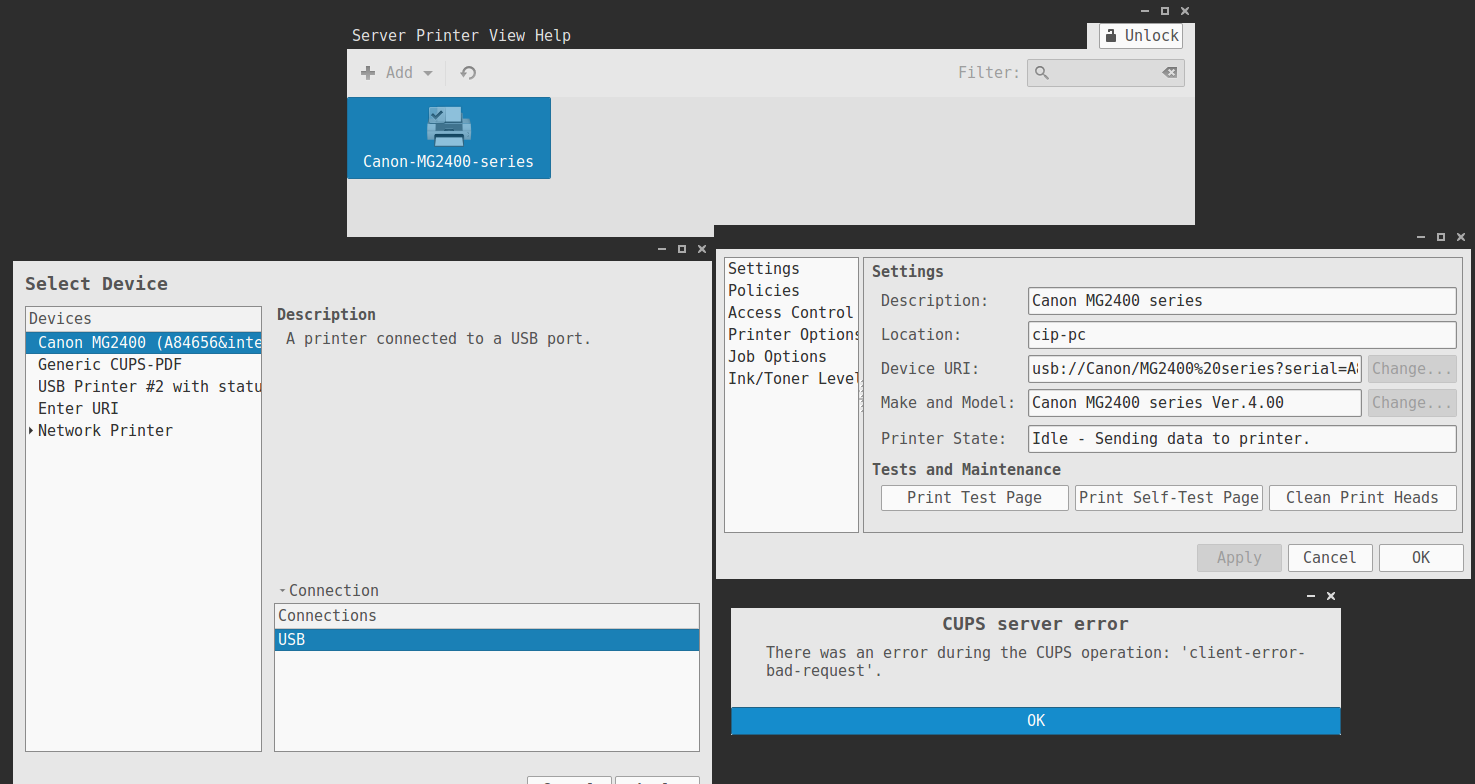1475x784 pixels.
Task: Open the Access Control page
Action: (x=791, y=312)
